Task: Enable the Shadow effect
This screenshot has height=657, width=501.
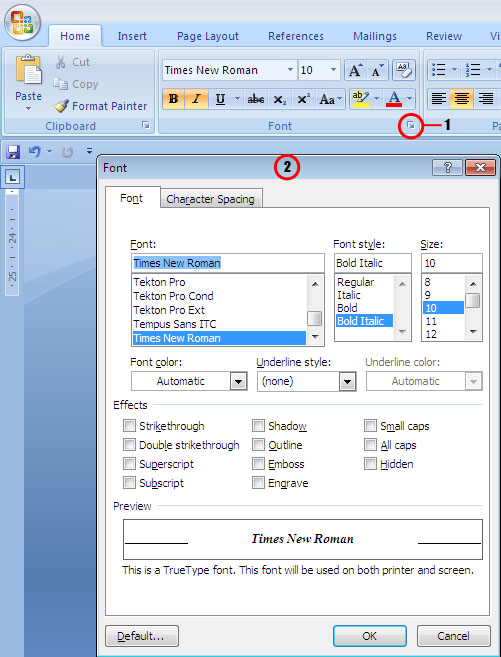Action: click(258, 426)
